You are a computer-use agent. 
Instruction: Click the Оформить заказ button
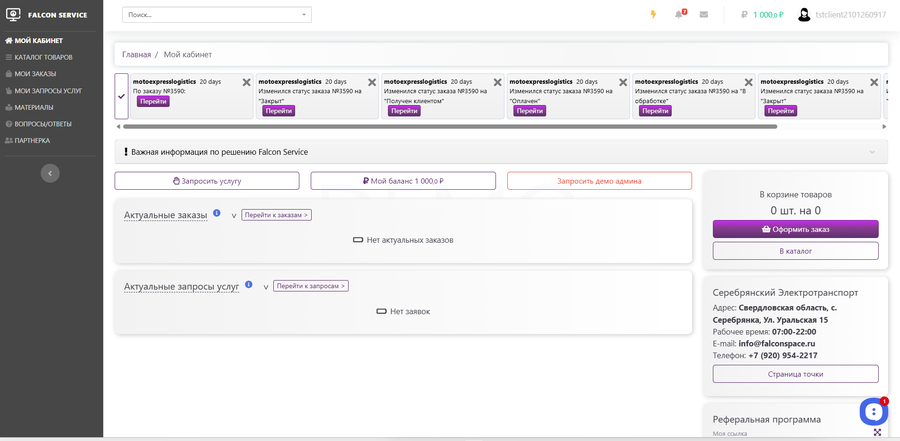(x=795, y=229)
